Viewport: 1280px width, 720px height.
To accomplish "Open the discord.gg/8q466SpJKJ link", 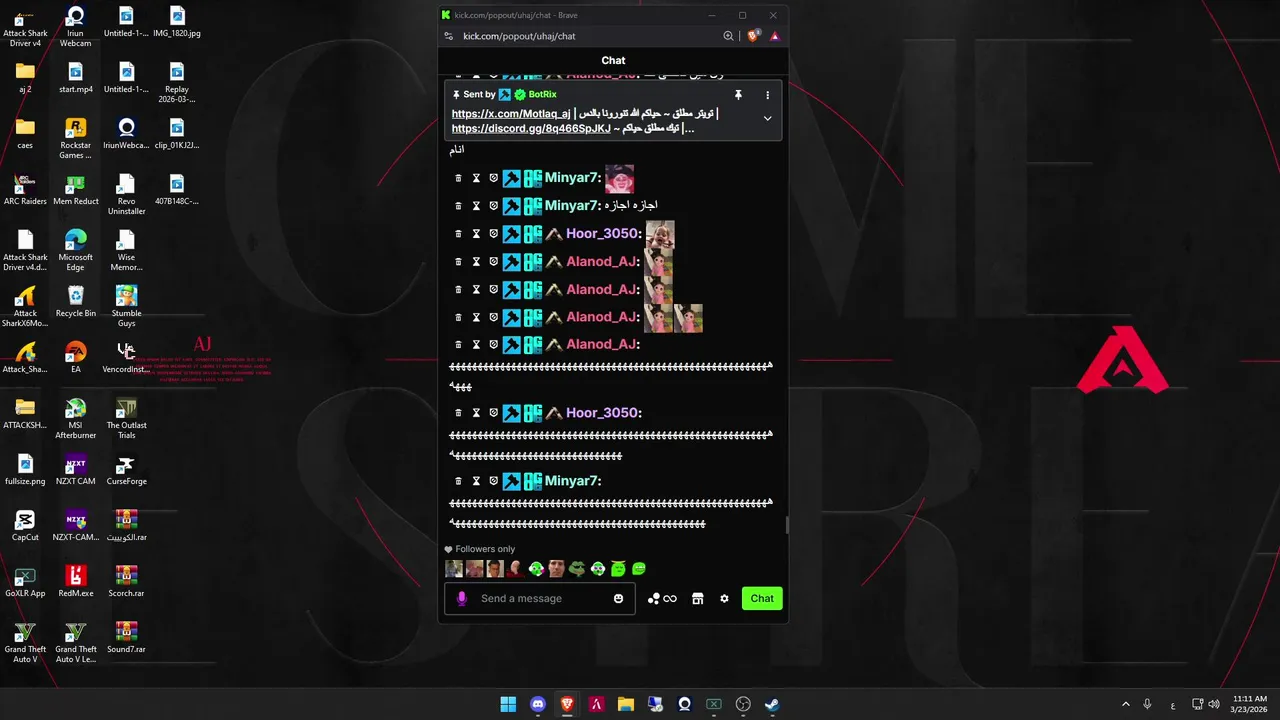I will 531,129.
